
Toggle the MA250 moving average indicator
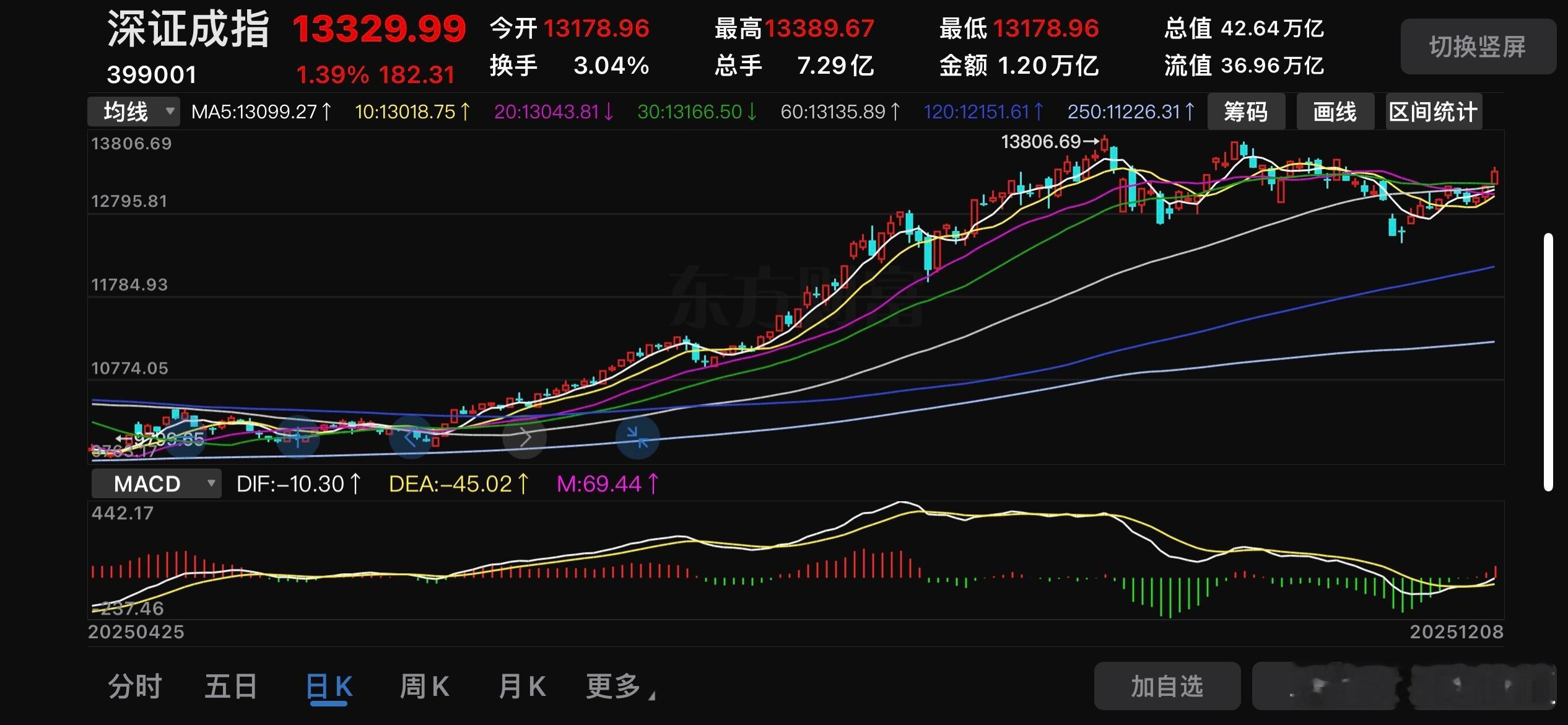[x=1131, y=112]
